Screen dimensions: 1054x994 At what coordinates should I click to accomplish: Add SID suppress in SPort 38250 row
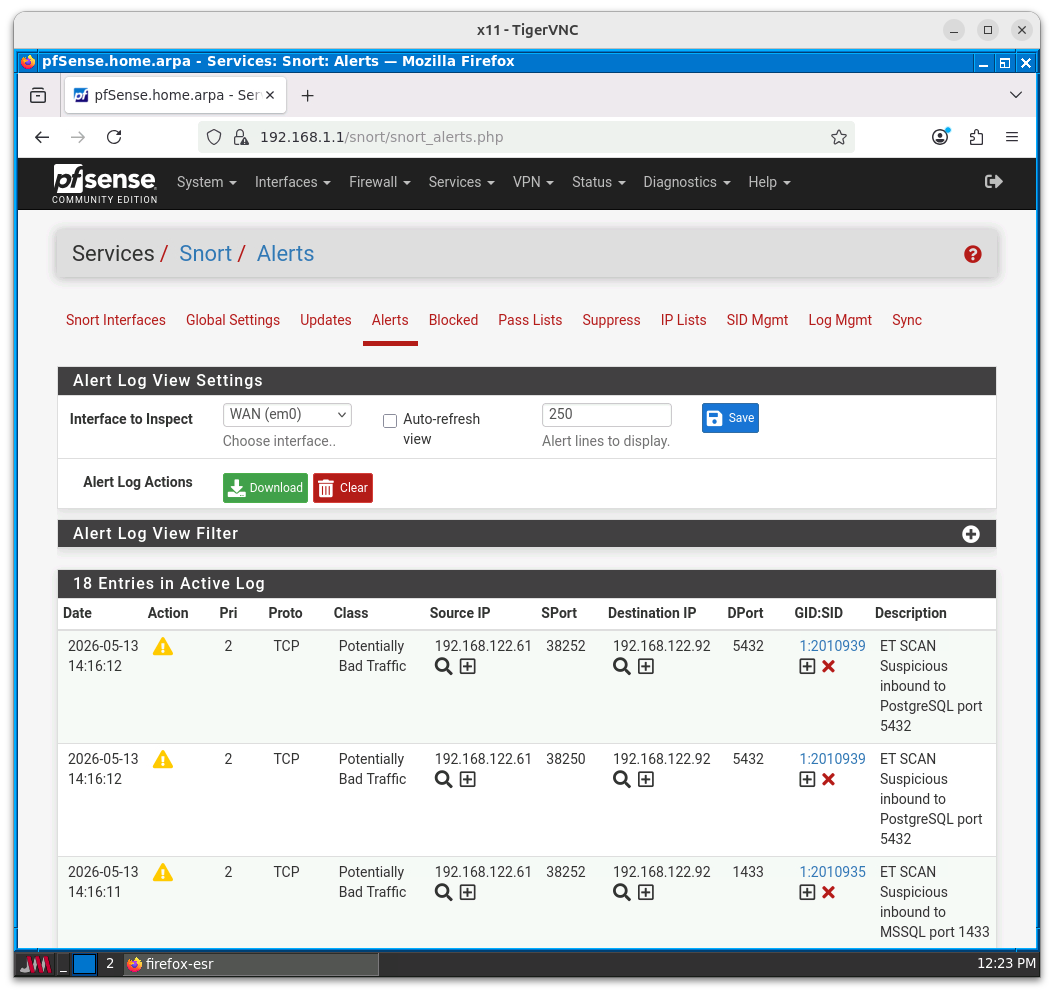[x=807, y=780]
